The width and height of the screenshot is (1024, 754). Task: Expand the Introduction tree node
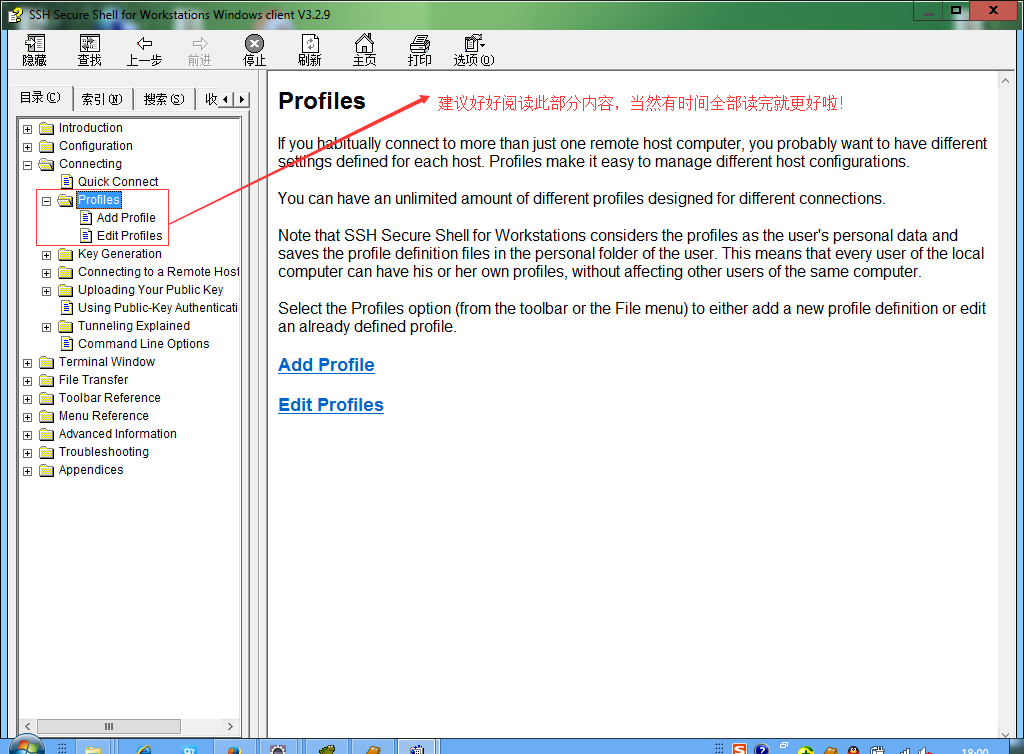pyautogui.click(x=27, y=129)
